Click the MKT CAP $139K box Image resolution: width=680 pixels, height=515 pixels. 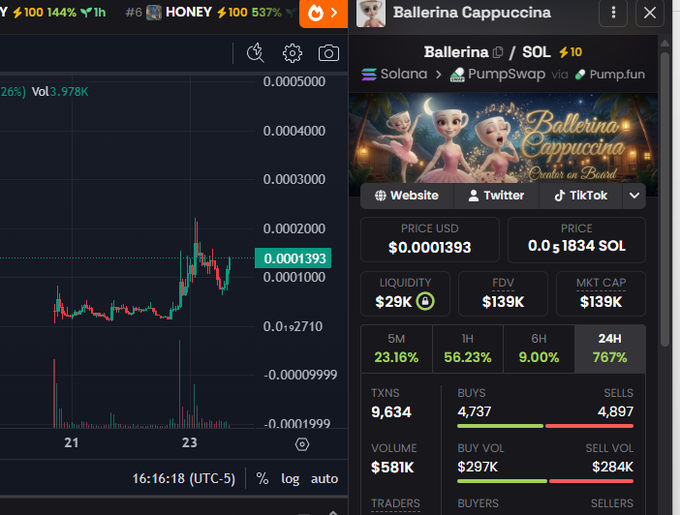point(601,294)
